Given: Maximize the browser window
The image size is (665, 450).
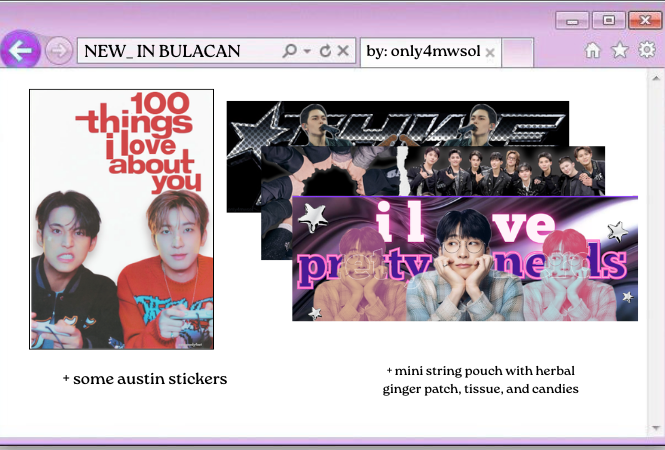Looking at the screenshot, I should click(609, 20).
